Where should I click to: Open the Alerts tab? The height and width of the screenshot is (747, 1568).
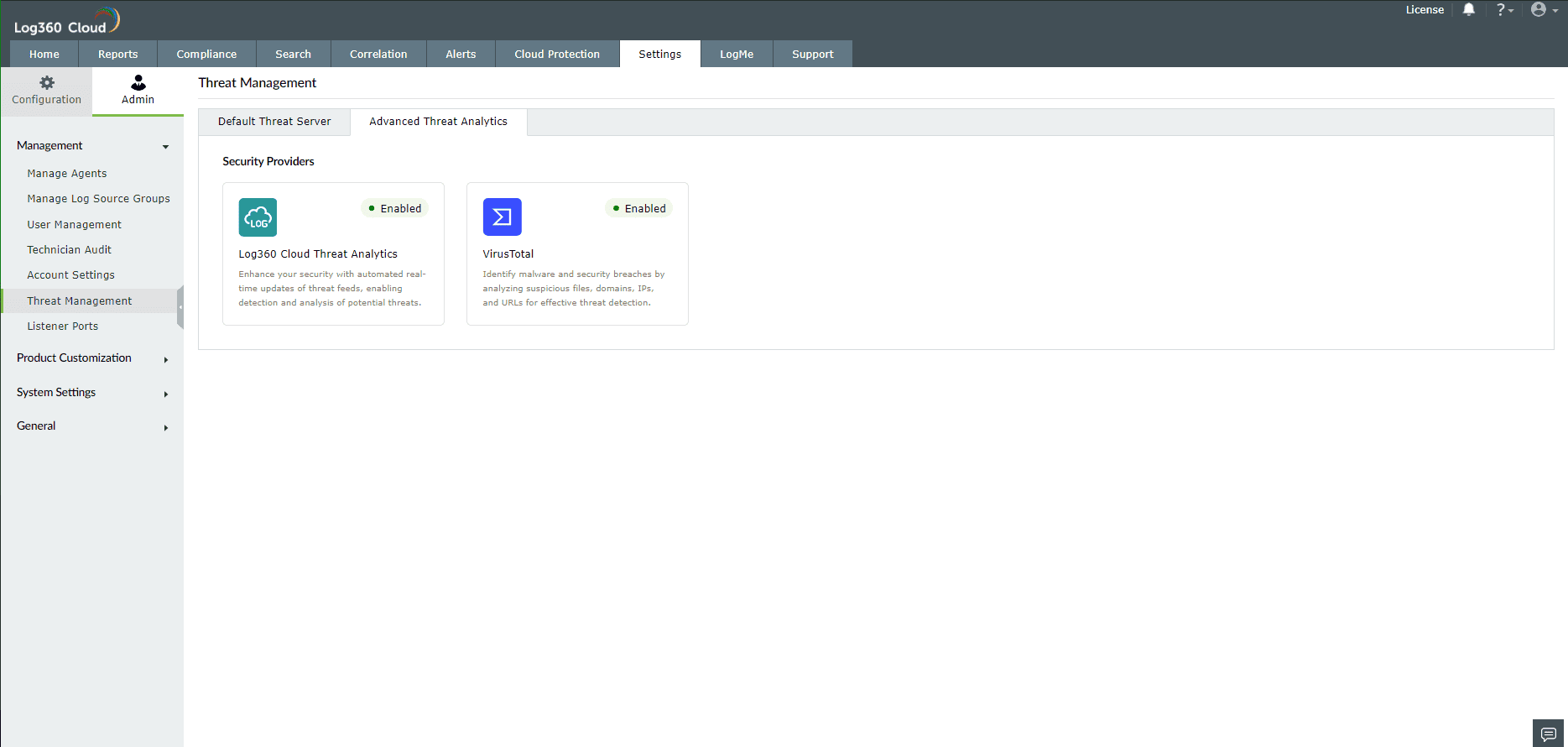[461, 54]
